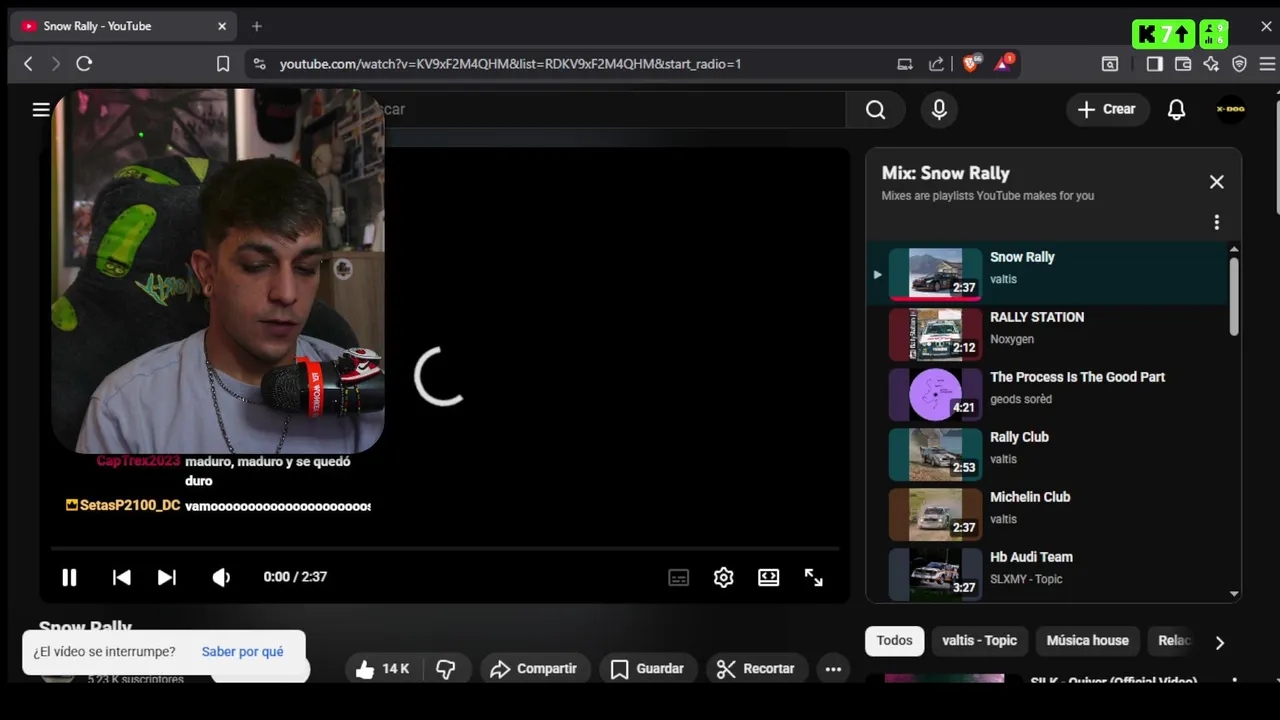Reload the page

pyautogui.click(x=84, y=64)
